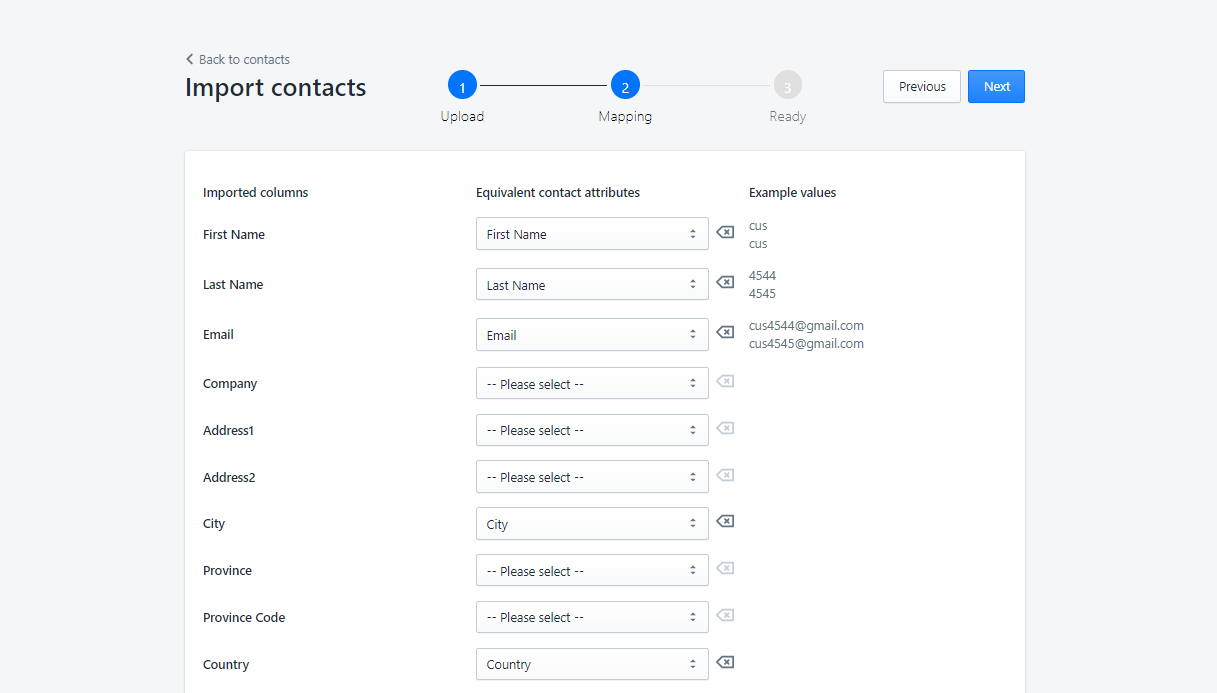The width and height of the screenshot is (1217, 693).
Task: Select an attribute for Address2 column
Action: click(591, 477)
